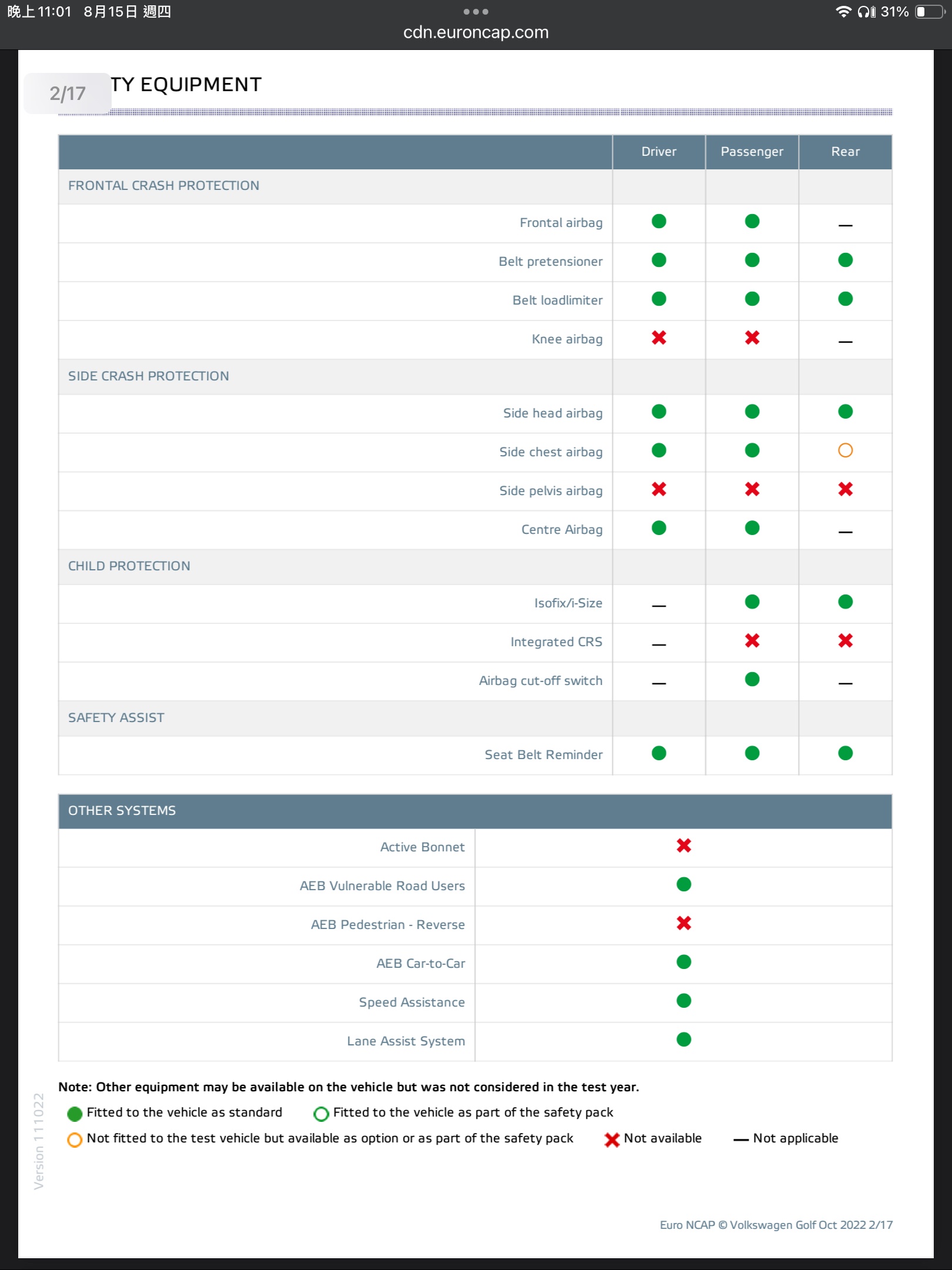Click the Centre Airbag passenger green dot
The width and height of the screenshot is (952, 1270).
(752, 528)
